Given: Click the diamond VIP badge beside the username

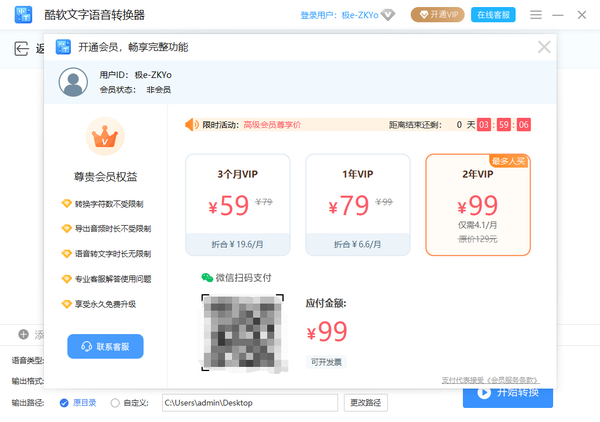Looking at the screenshot, I should pos(388,15).
